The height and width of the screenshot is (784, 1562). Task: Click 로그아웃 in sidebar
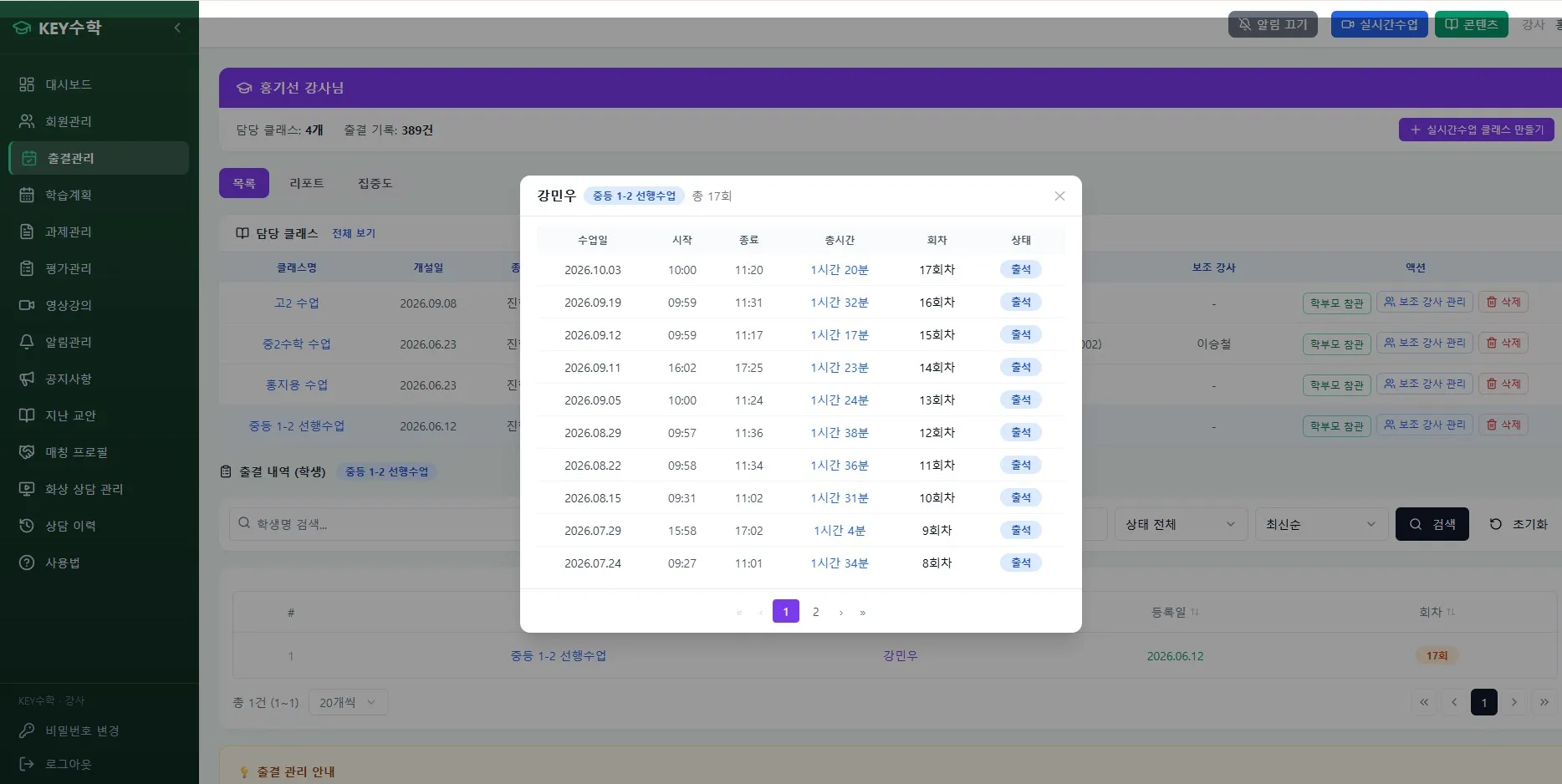[x=99, y=764]
